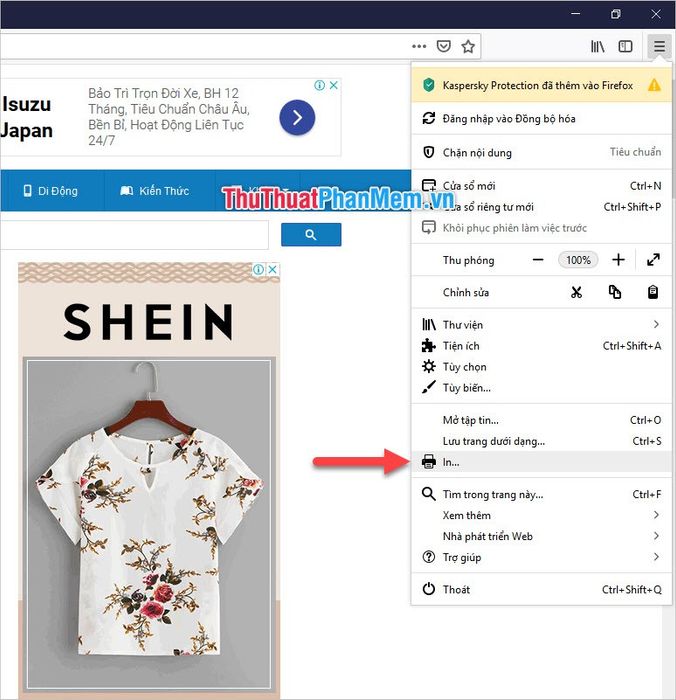Click the paintbrush Tùy biến icon
The height and width of the screenshot is (700, 676).
coord(429,388)
